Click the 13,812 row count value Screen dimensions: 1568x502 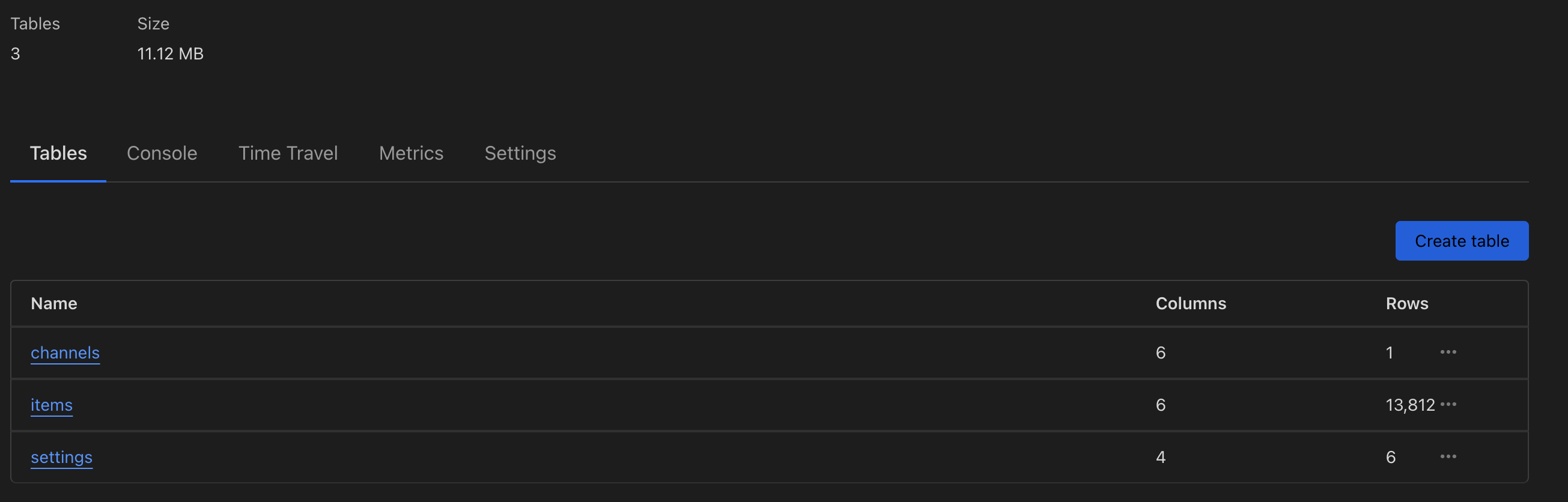pyautogui.click(x=1410, y=405)
